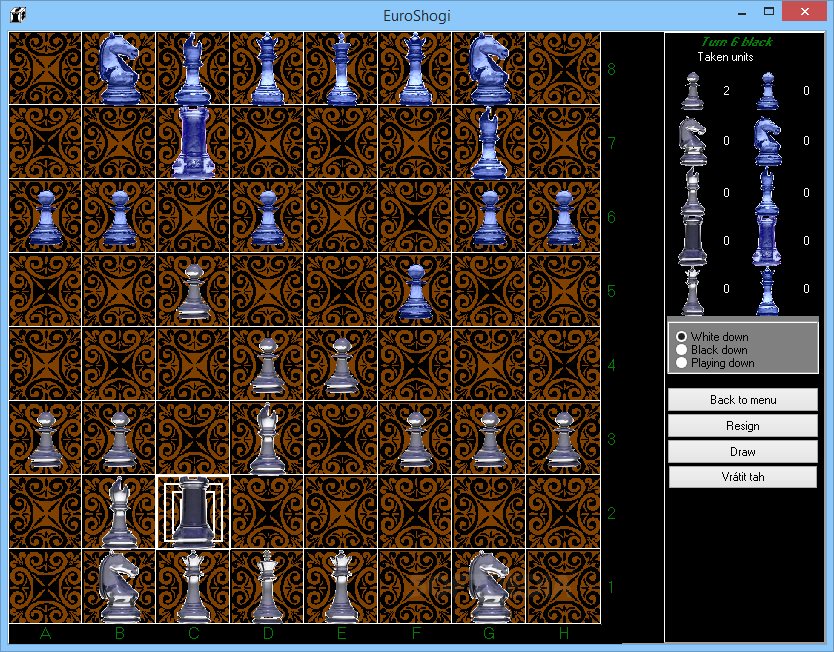Select the white pawn on A3

(x=45, y=439)
